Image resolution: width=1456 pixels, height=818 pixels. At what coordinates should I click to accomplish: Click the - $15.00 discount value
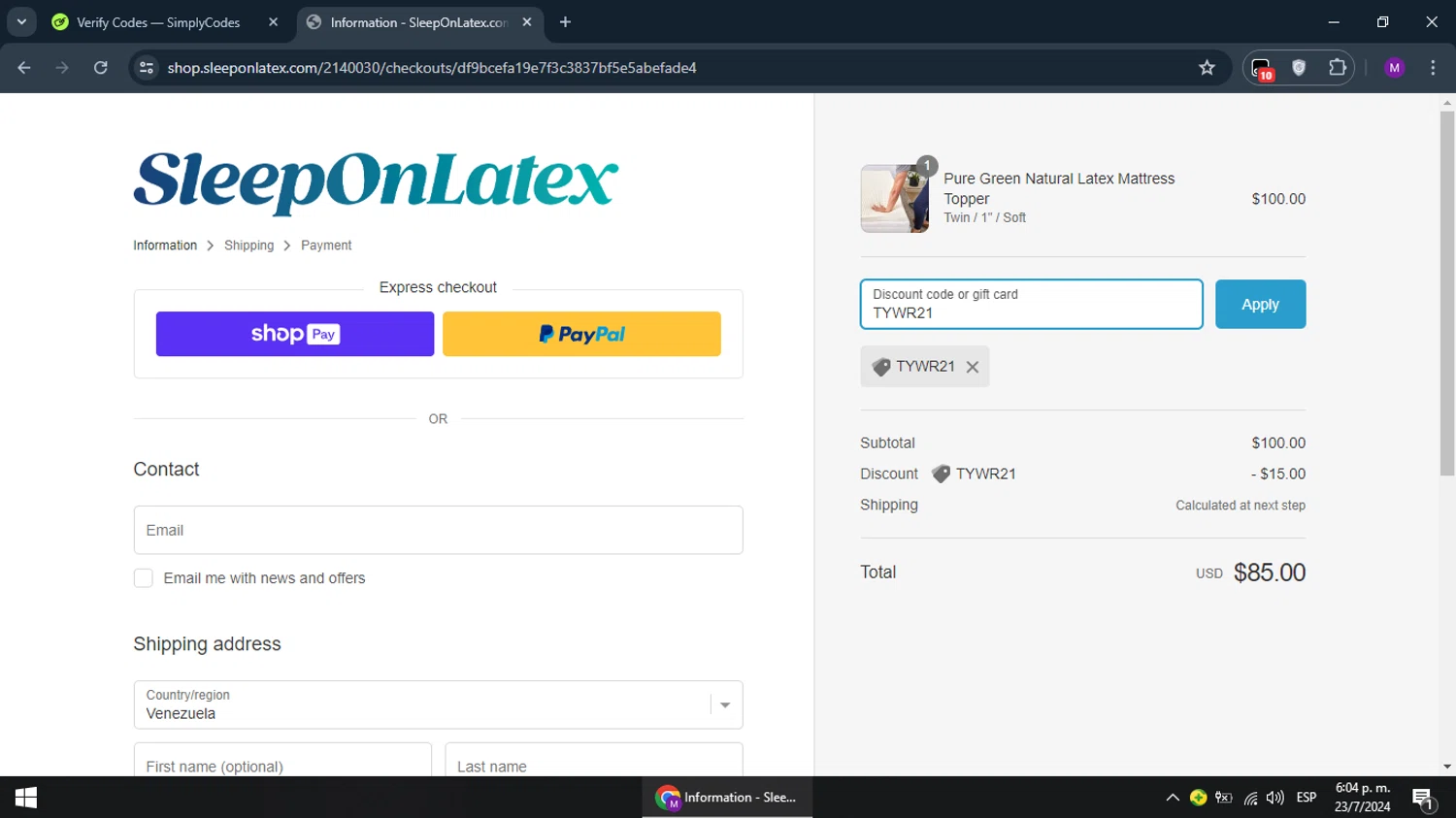[1277, 474]
